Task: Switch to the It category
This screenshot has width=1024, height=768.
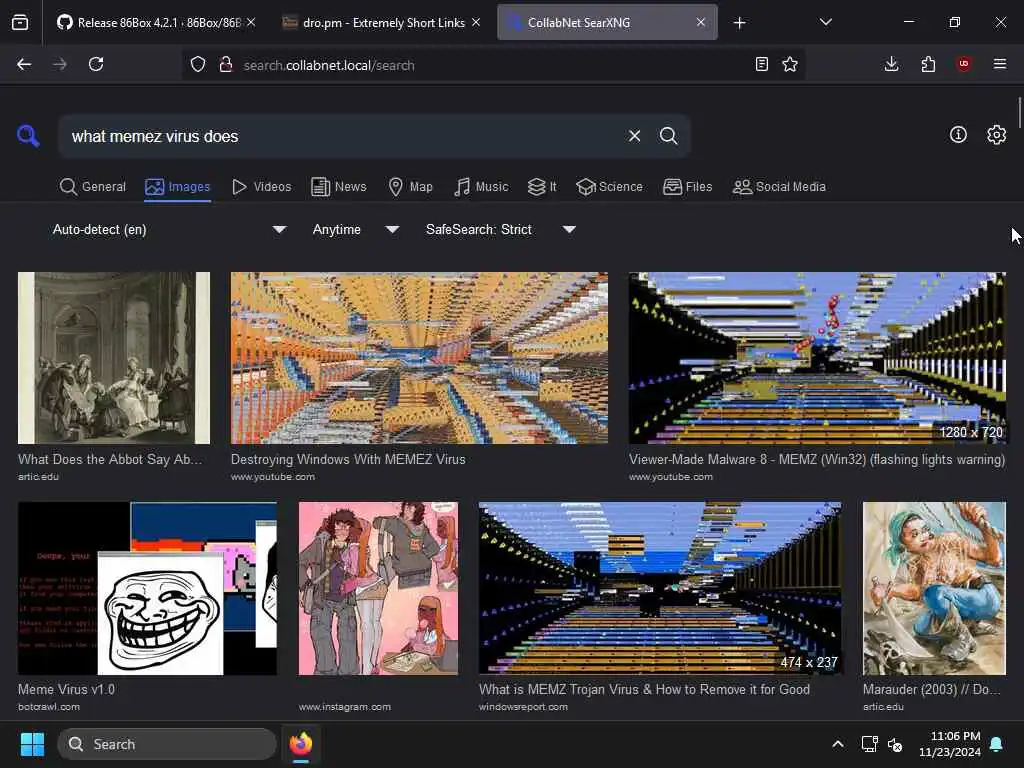Action: coord(542,187)
